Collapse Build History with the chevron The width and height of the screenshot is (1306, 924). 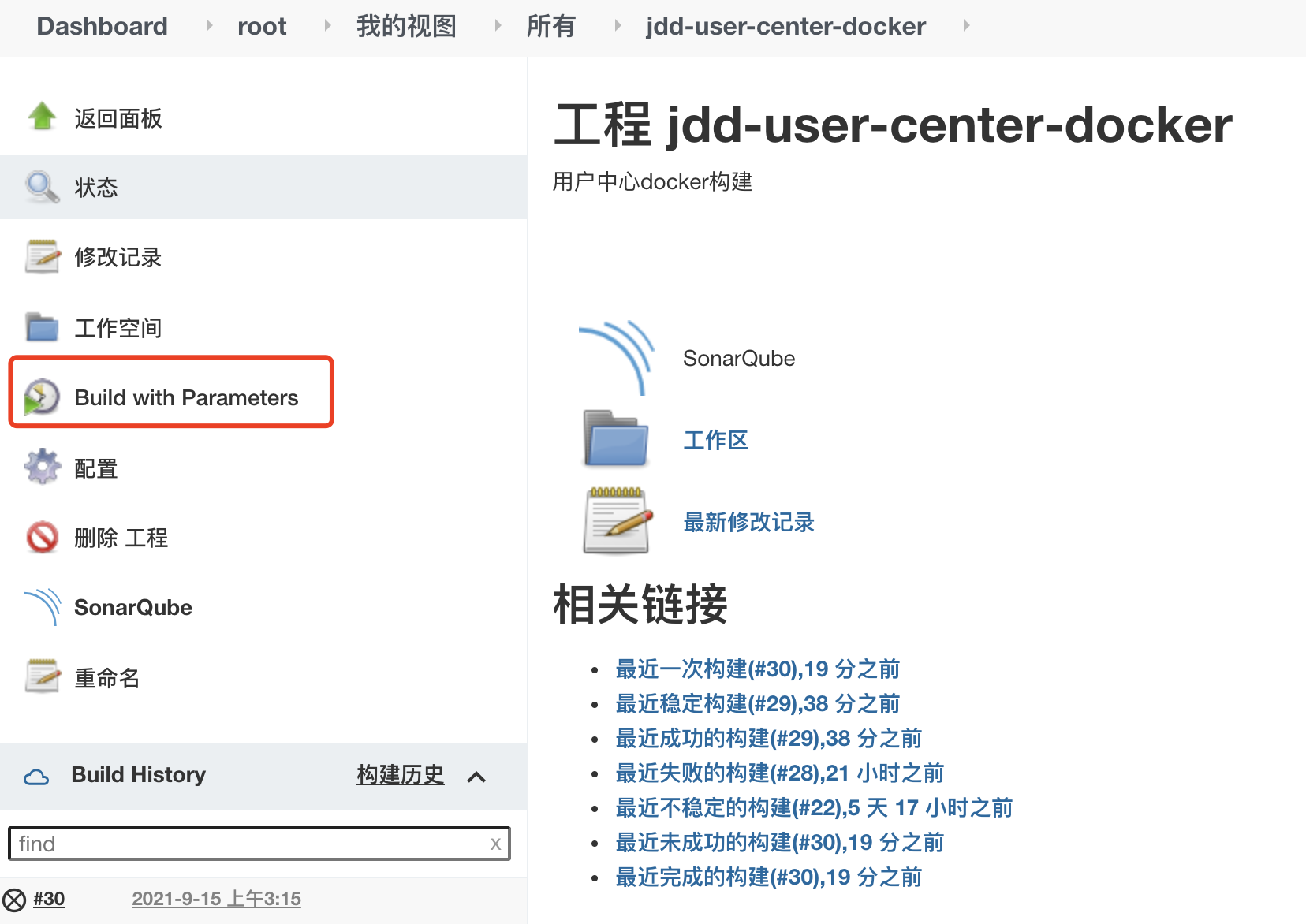476,777
